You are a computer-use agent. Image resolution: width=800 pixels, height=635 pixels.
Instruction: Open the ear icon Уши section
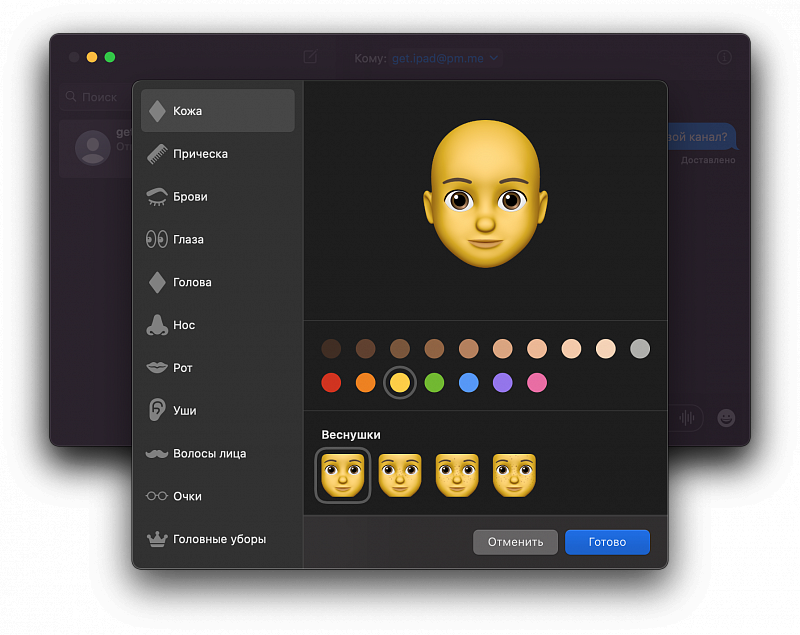point(157,411)
